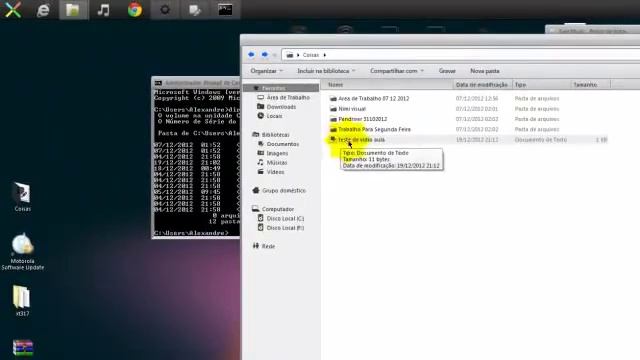Sort by Nome column header
Viewport: 640px width, 360px height.
(x=387, y=85)
